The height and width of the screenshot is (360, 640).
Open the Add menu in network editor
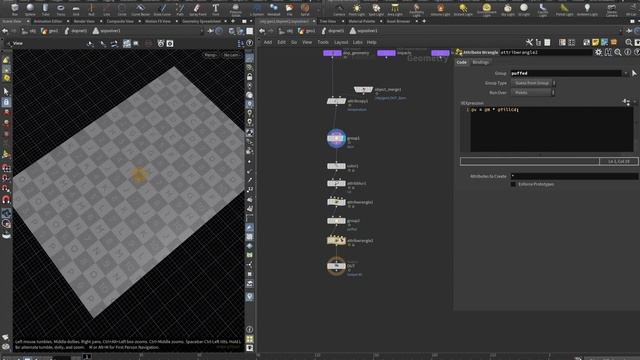[268, 42]
